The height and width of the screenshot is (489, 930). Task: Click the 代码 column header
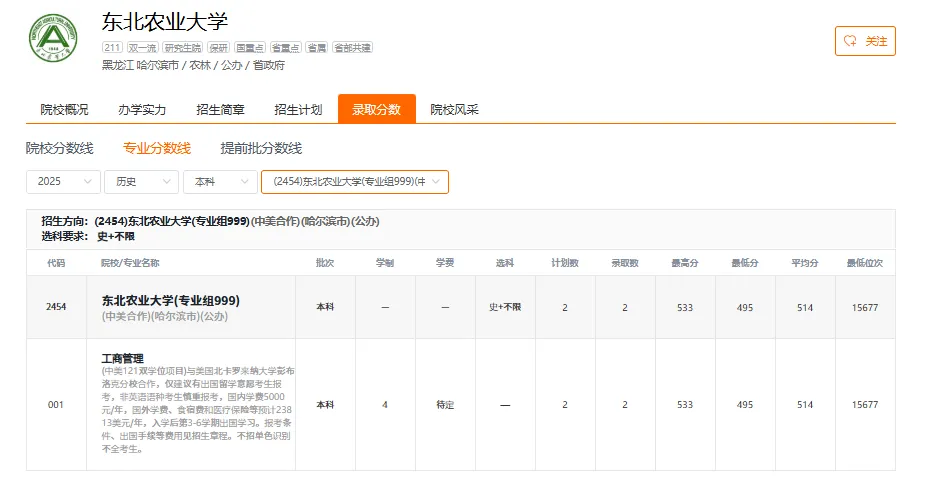[x=56, y=263]
